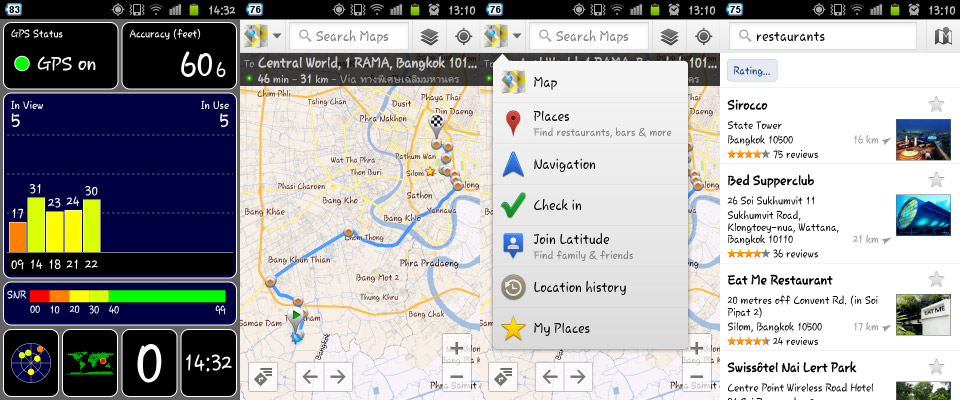This screenshot has width=960, height=400.
Task: Star Swissôtel Nai Lert Park
Action: (x=936, y=367)
